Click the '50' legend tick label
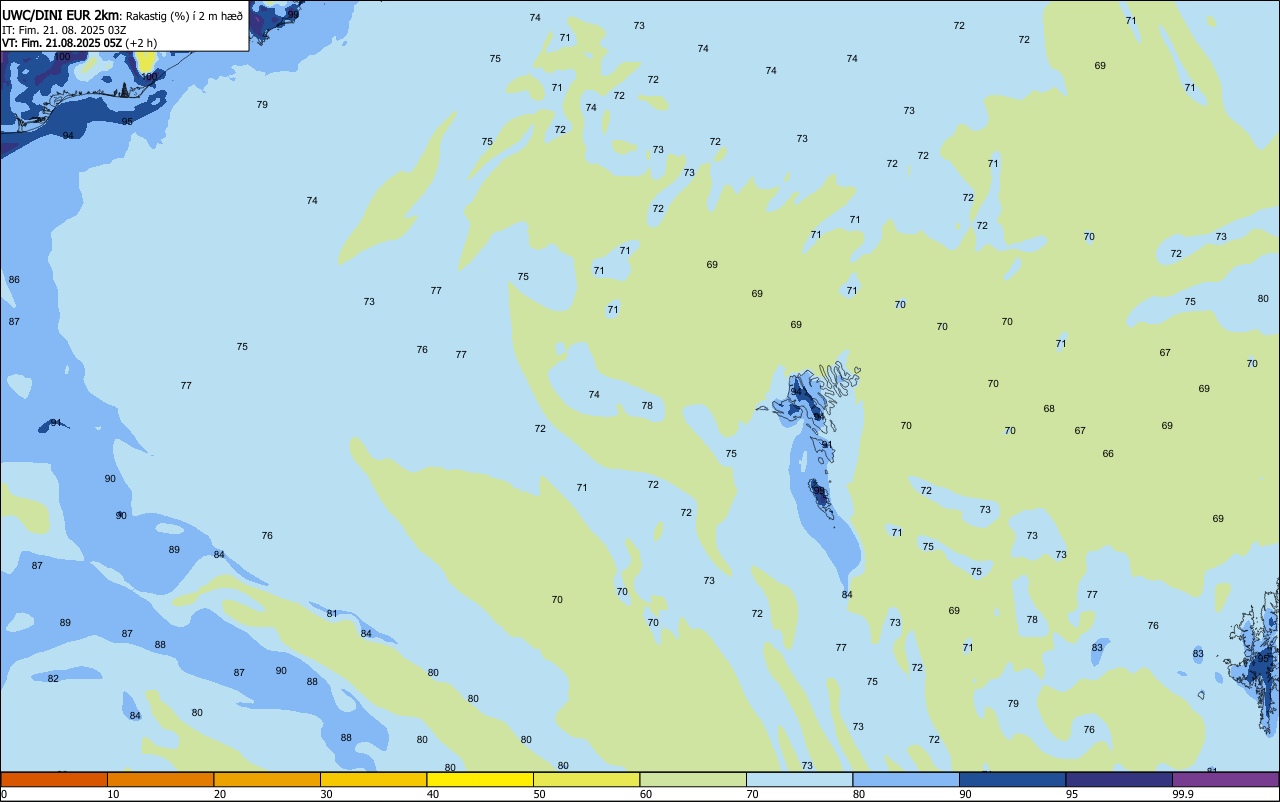The height and width of the screenshot is (802, 1280). [540, 794]
